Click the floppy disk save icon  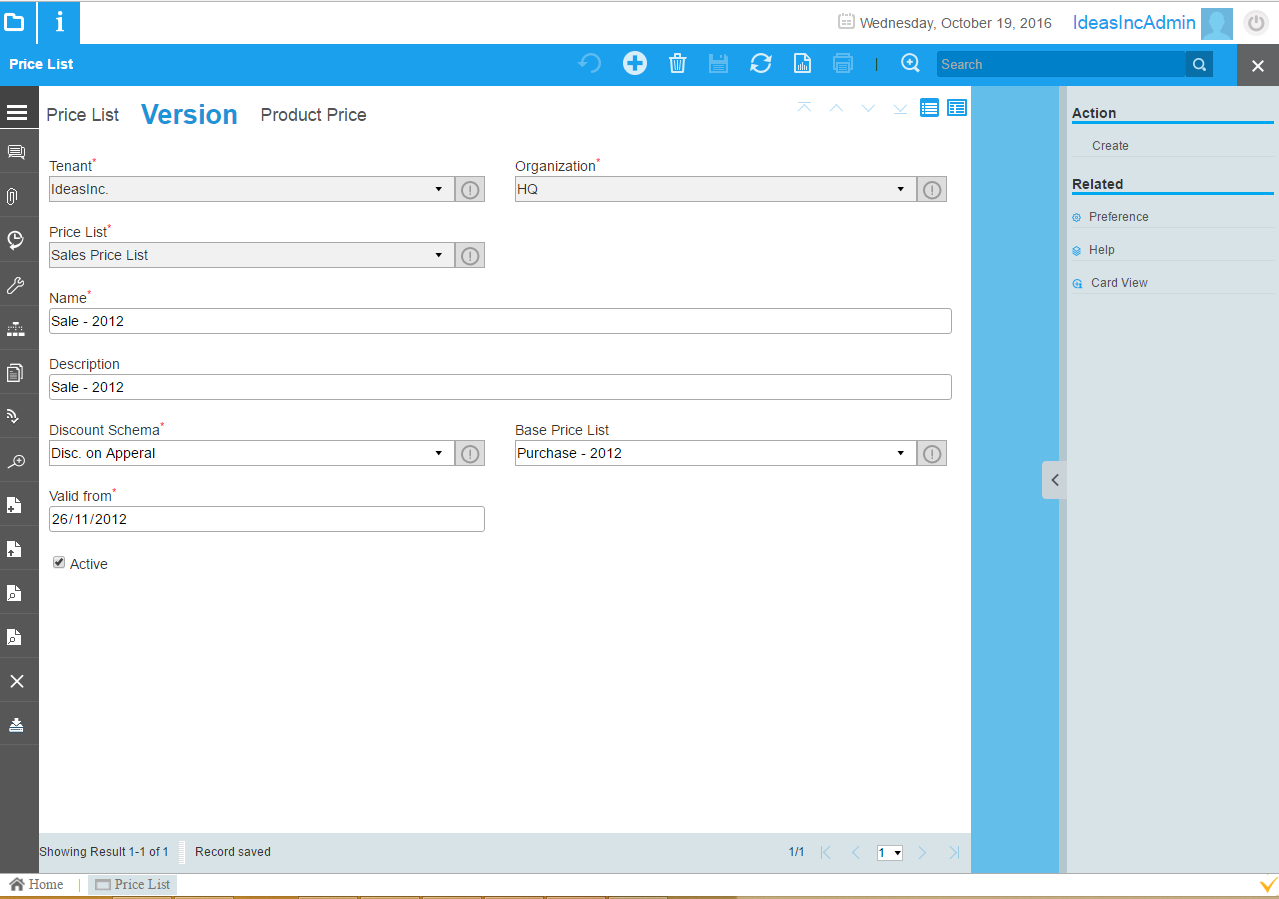[718, 64]
